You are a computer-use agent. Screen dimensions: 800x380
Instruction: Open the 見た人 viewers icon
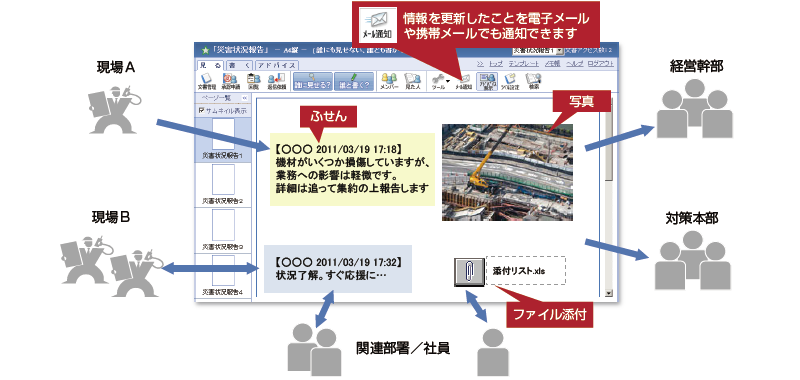pos(412,81)
